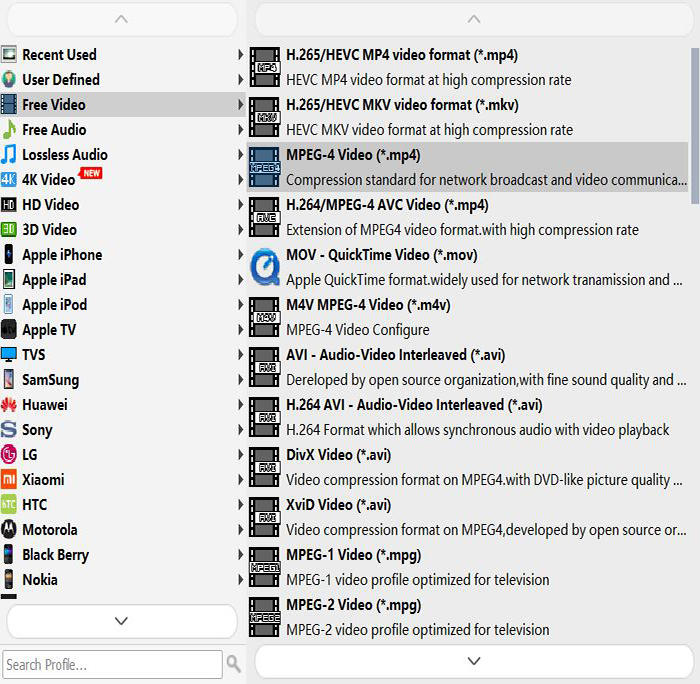The image size is (700, 684).
Task: Expand the Huawei submenu arrow
Action: (x=241, y=405)
